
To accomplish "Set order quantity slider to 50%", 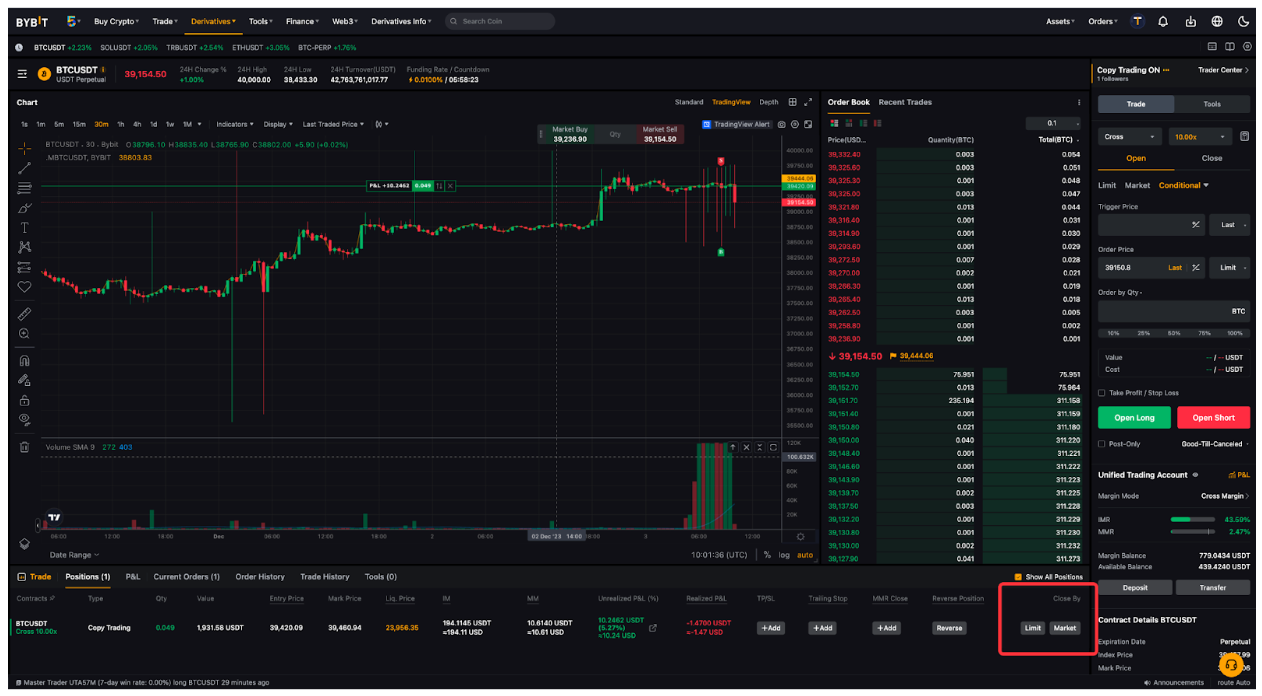I will (x=1174, y=333).
